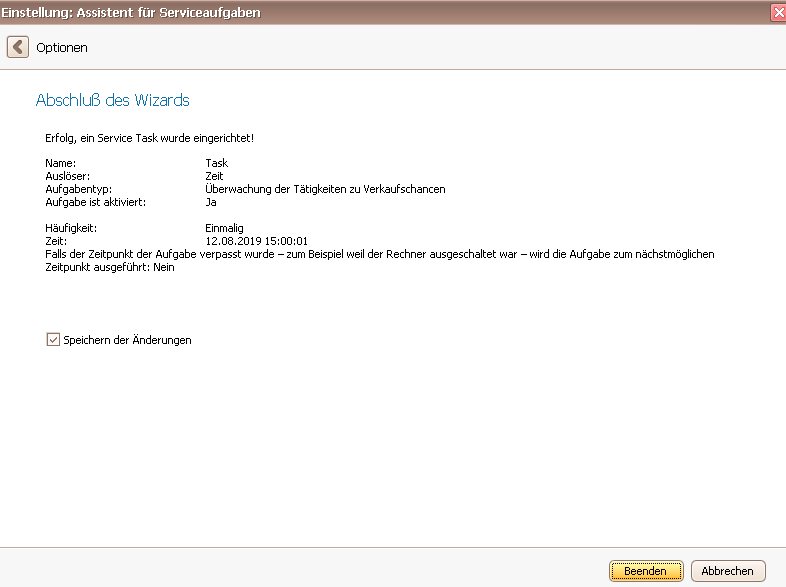This screenshot has height=587, width=786.
Task: Click the Speichern der Änderungen label text
Action: coord(127,340)
